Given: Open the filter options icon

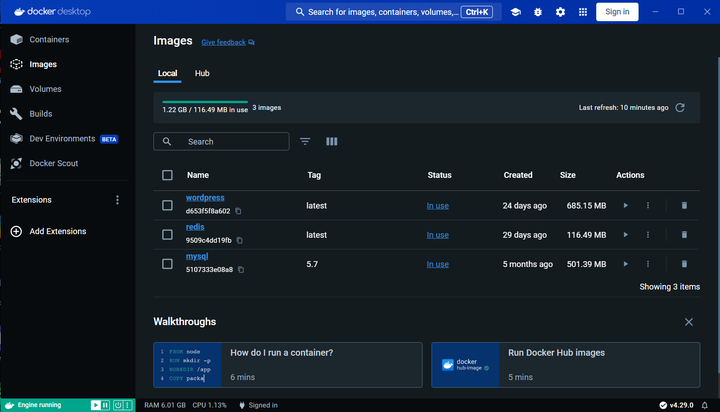Looking at the screenshot, I should [305, 141].
